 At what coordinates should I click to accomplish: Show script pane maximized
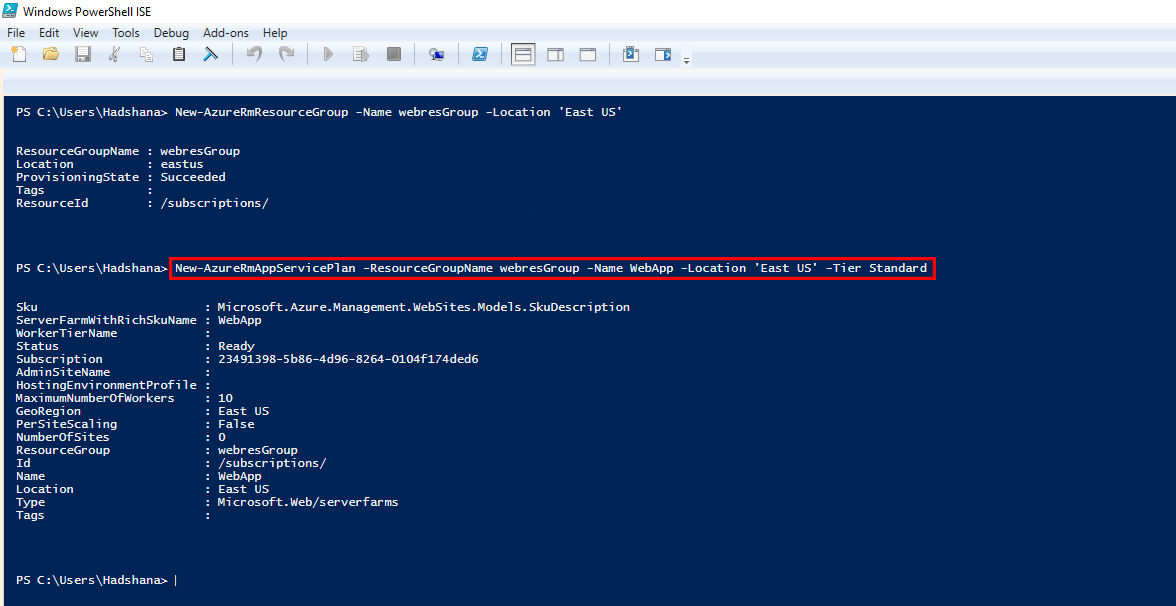tap(587, 54)
